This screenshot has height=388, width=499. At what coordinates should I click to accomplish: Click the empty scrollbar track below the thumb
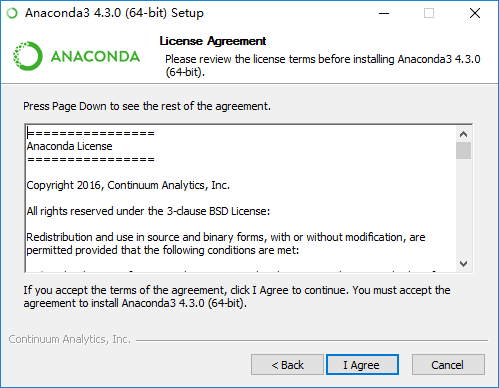pyautogui.click(x=463, y=208)
